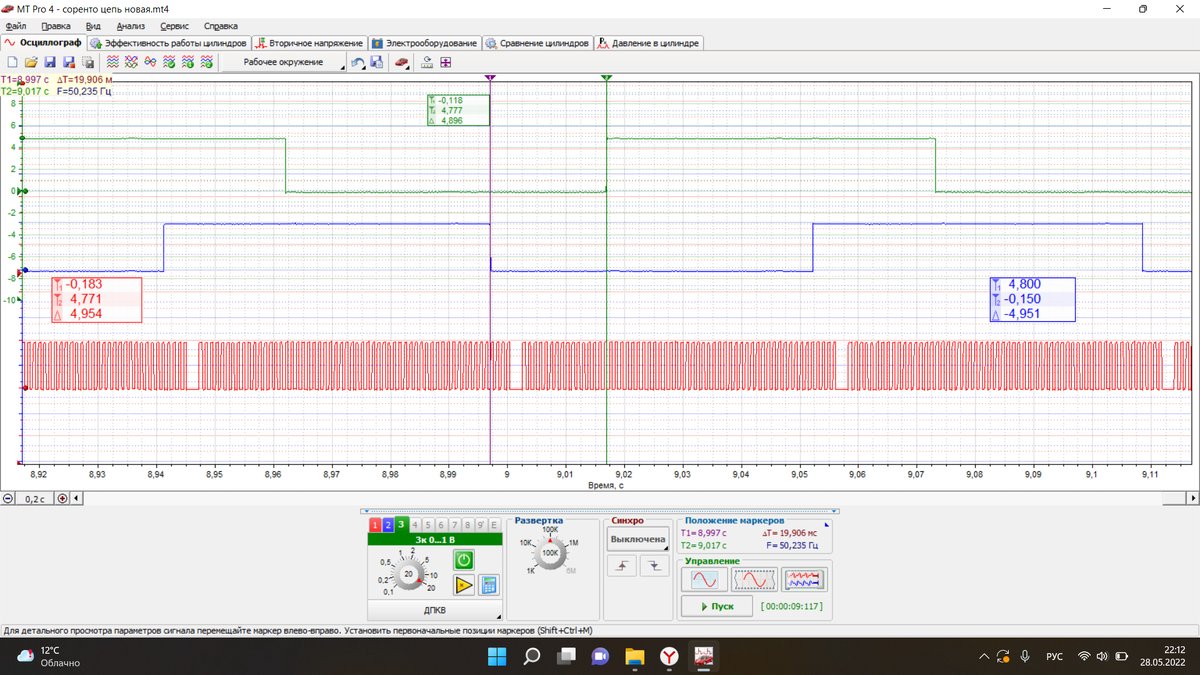
Task: Open Сервис menu
Action: coord(175,26)
